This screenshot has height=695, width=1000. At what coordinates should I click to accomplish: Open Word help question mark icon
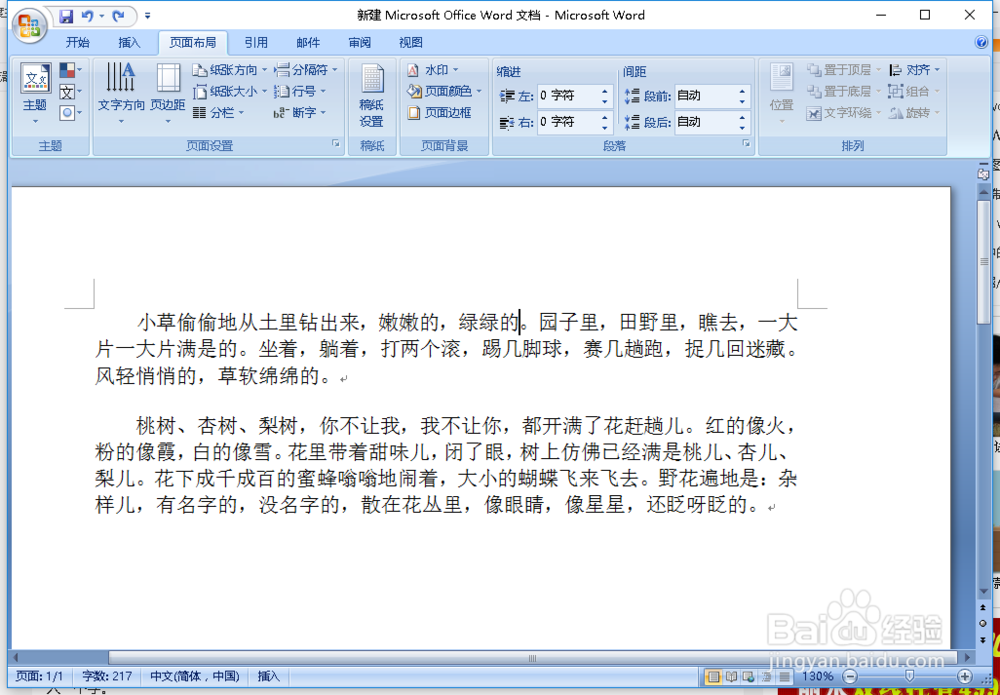tap(982, 43)
